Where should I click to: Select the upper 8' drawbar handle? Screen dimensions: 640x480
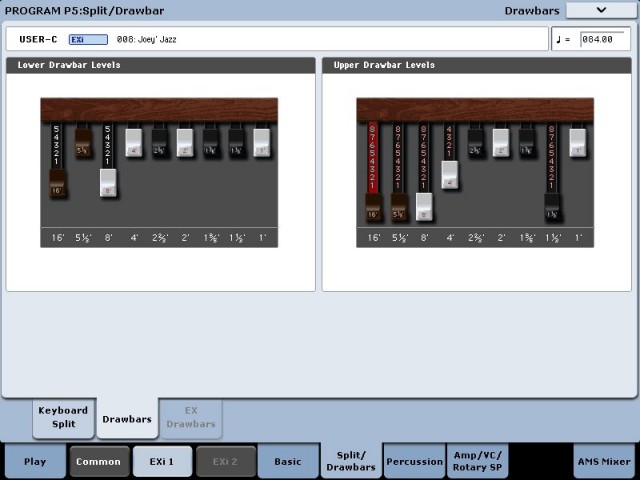click(x=424, y=207)
